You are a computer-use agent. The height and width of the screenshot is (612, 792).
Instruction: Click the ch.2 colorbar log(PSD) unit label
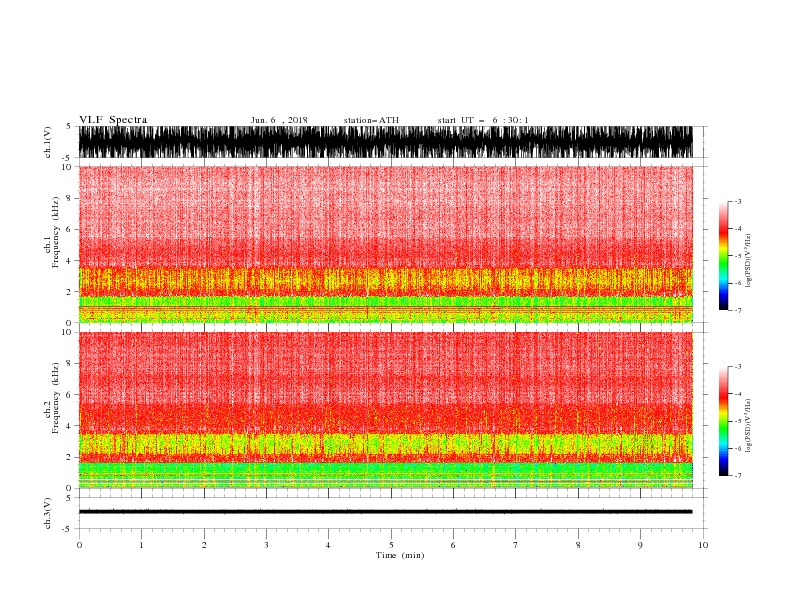pos(748,426)
